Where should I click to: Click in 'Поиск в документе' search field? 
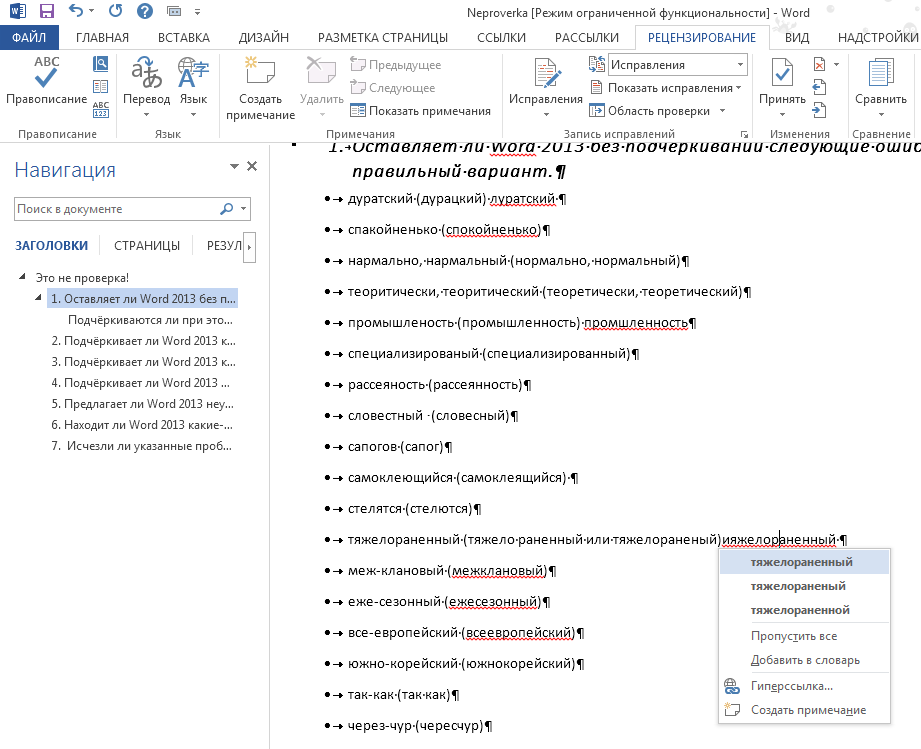coord(116,209)
